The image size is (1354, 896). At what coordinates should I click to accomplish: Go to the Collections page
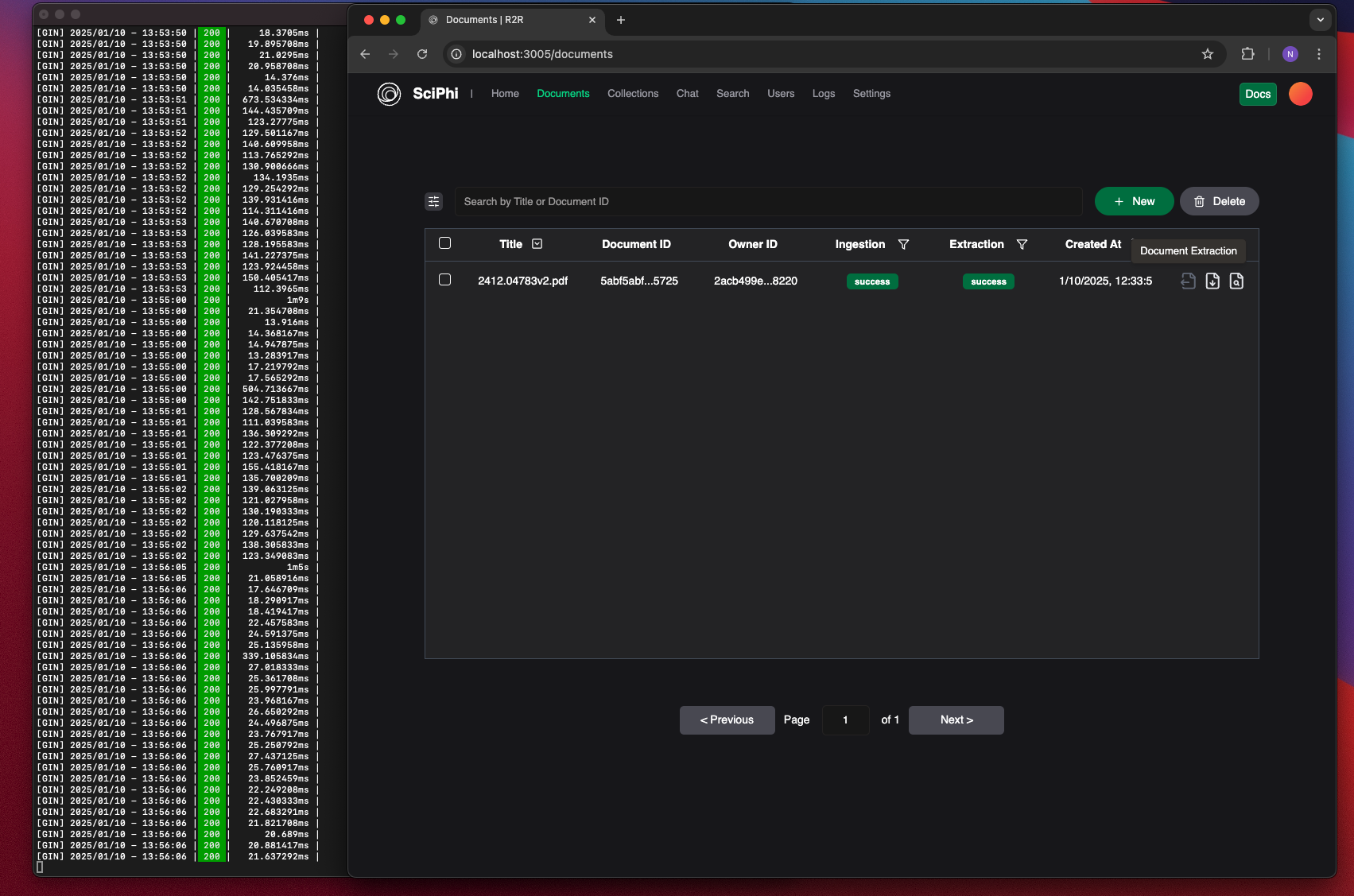tap(633, 94)
